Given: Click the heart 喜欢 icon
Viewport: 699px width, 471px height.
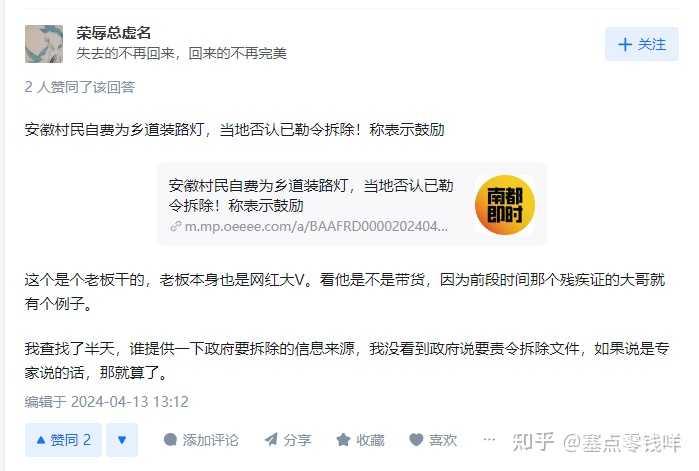Looking at the screenshot, I should coord(416,440).
